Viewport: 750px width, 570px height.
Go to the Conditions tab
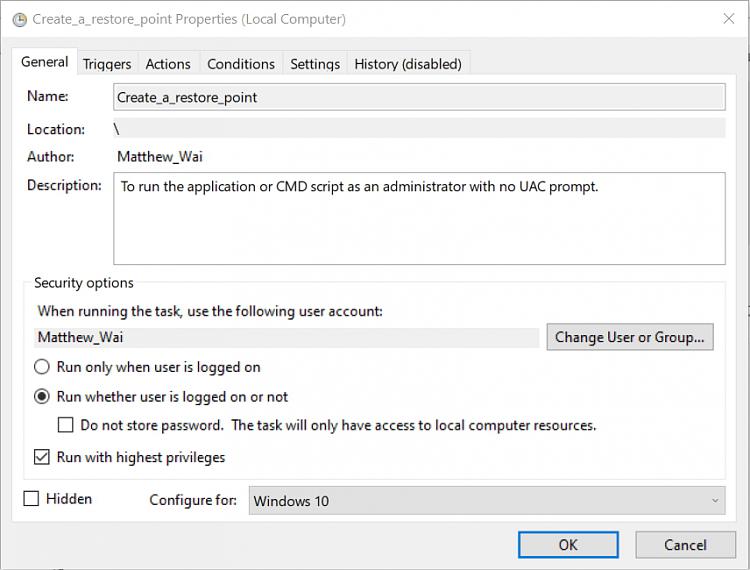click(241, 64)
